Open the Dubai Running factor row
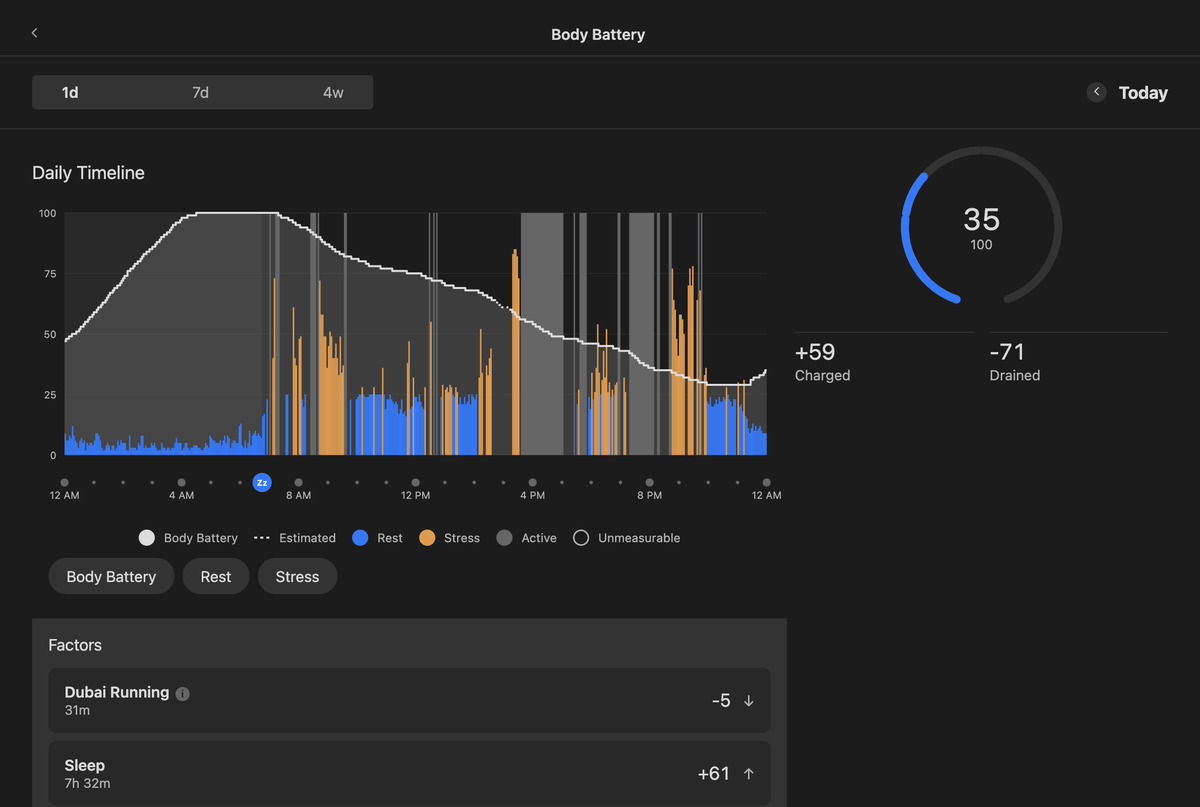Viewport: 1200px width, 807px height. tap(410, 701)
